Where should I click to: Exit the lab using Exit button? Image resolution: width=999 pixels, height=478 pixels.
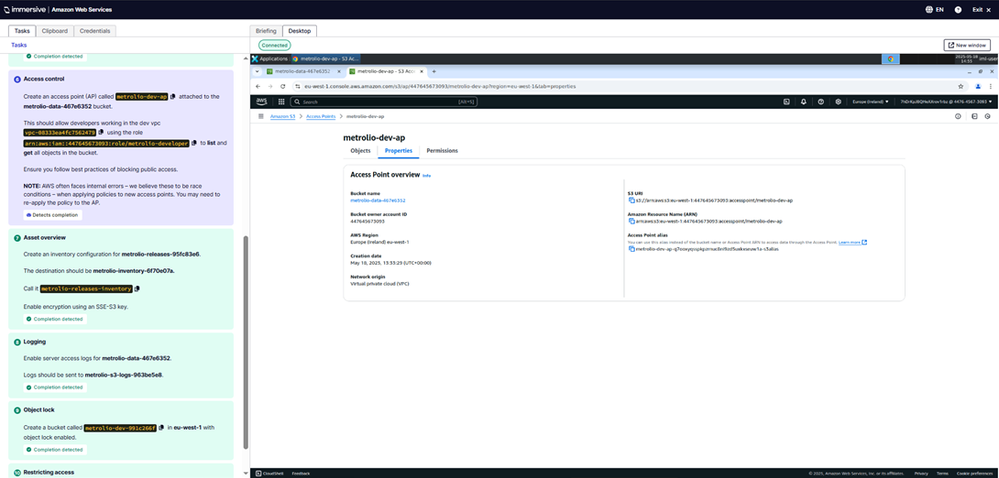point(981,10)
